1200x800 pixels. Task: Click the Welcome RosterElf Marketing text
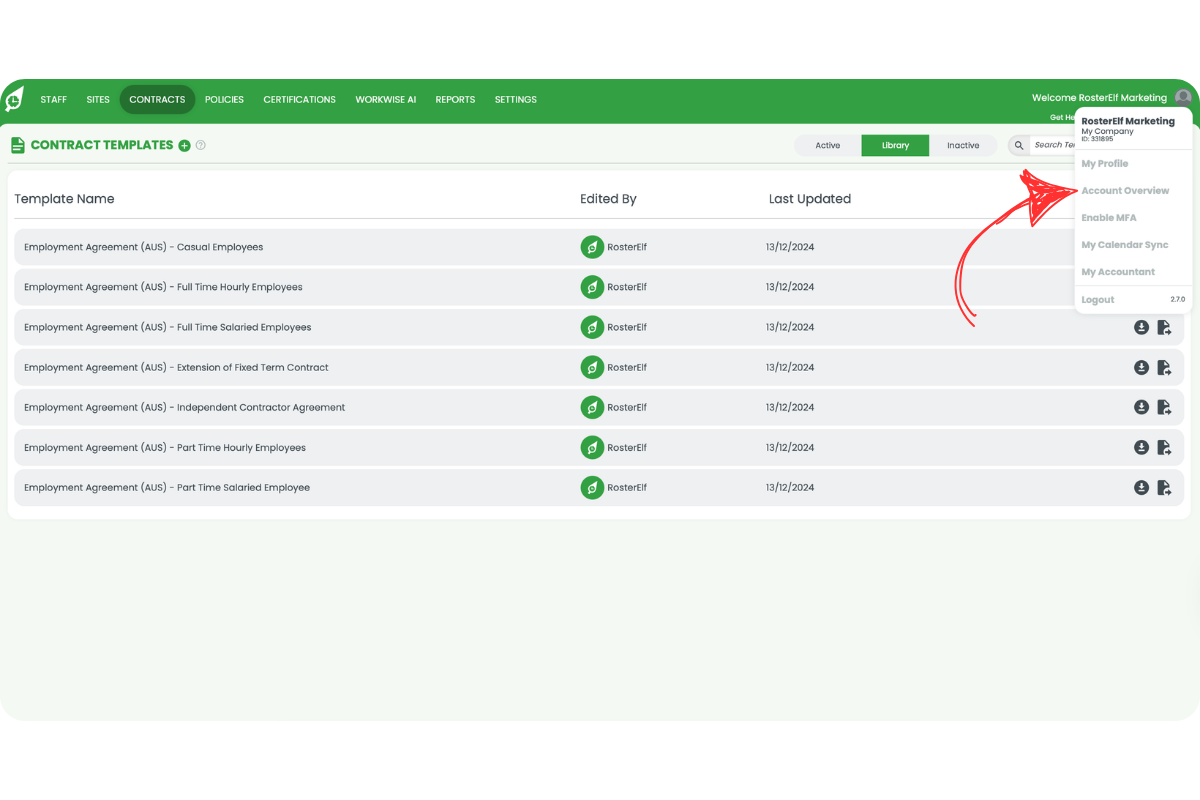(1099, 98)
